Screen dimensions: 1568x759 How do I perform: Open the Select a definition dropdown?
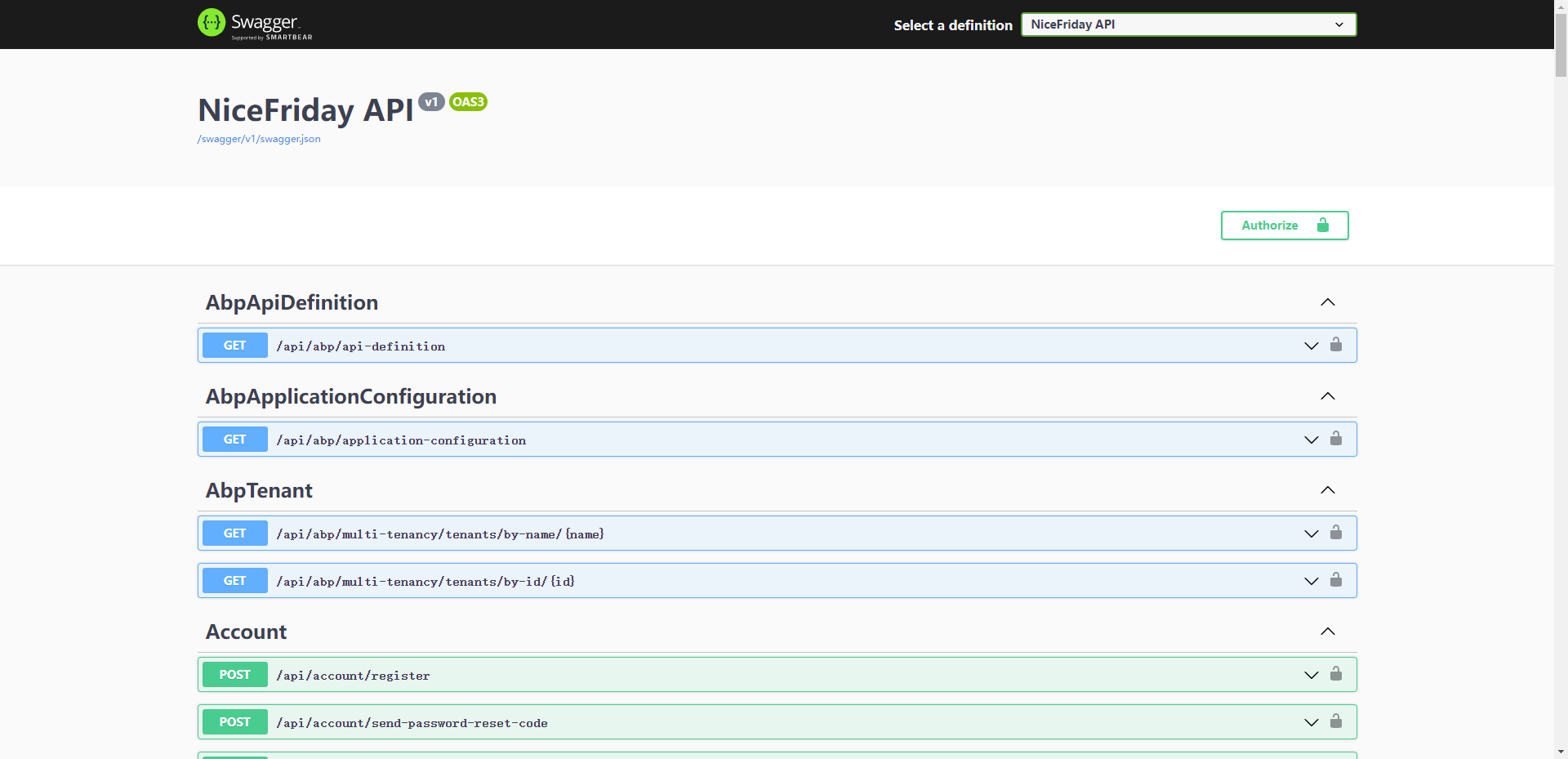[1188, 25]
